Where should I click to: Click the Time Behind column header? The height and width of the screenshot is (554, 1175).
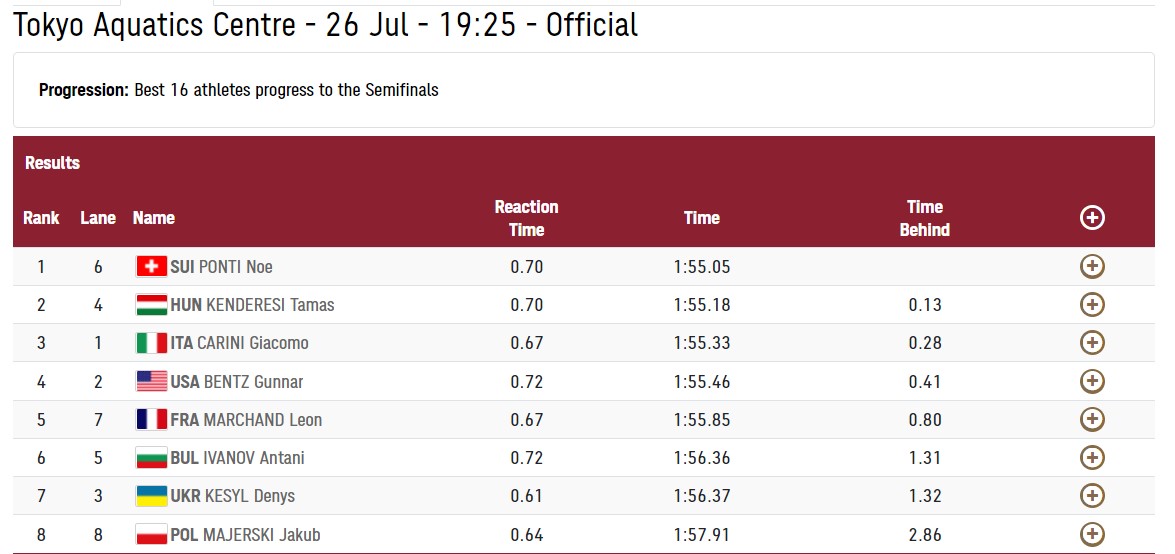925,218
